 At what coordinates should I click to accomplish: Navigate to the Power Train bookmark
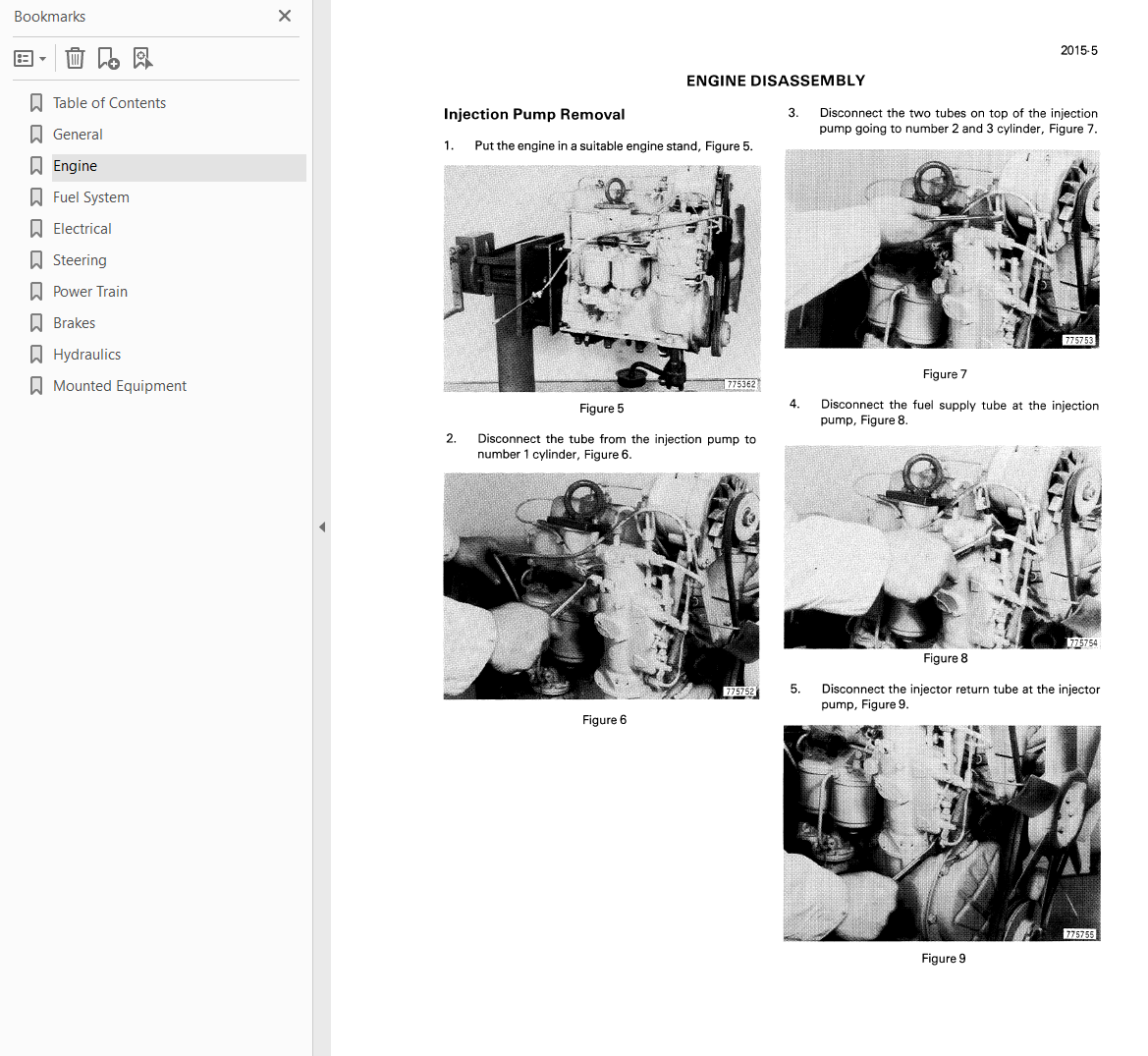coord(90,292)
